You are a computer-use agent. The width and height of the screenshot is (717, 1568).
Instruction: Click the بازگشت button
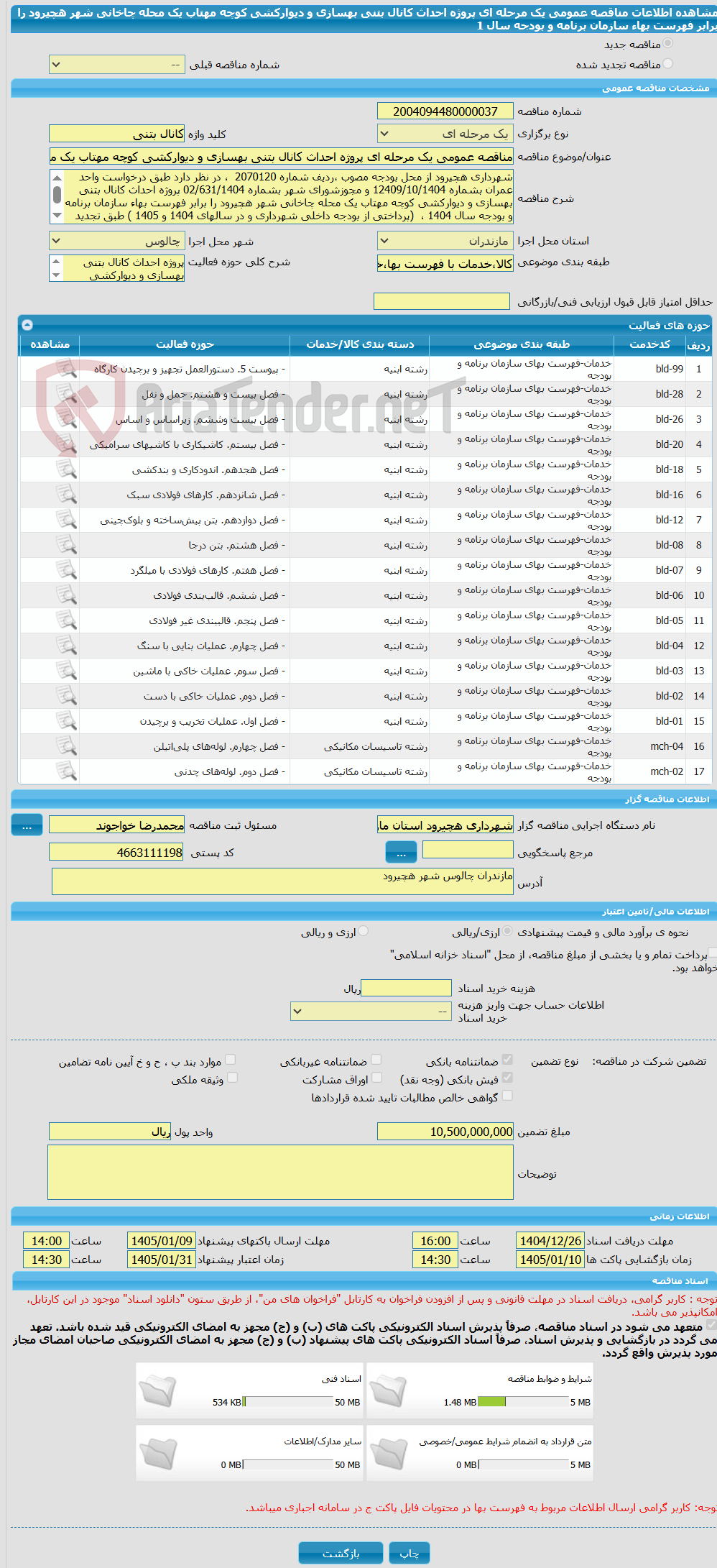tap(341, 1553)
